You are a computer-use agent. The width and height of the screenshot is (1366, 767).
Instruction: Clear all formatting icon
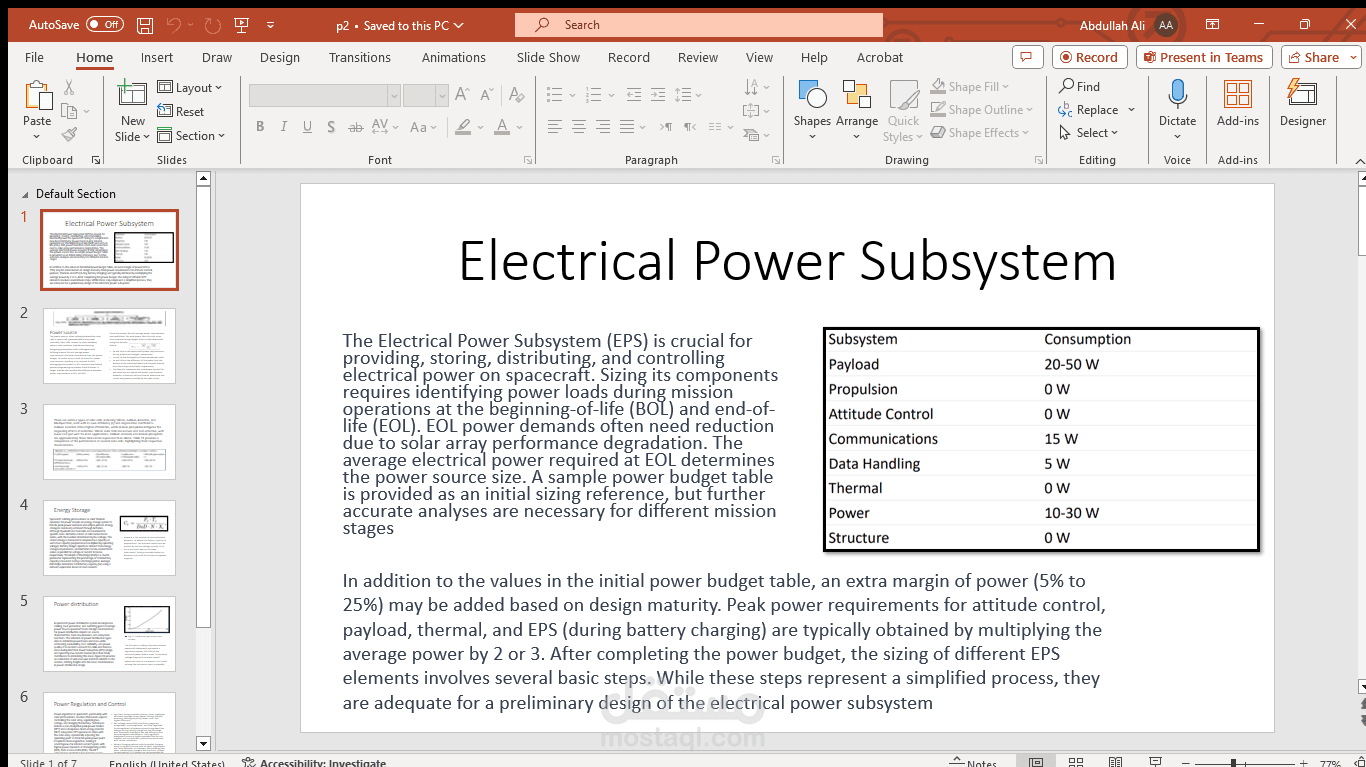(516, 95)
